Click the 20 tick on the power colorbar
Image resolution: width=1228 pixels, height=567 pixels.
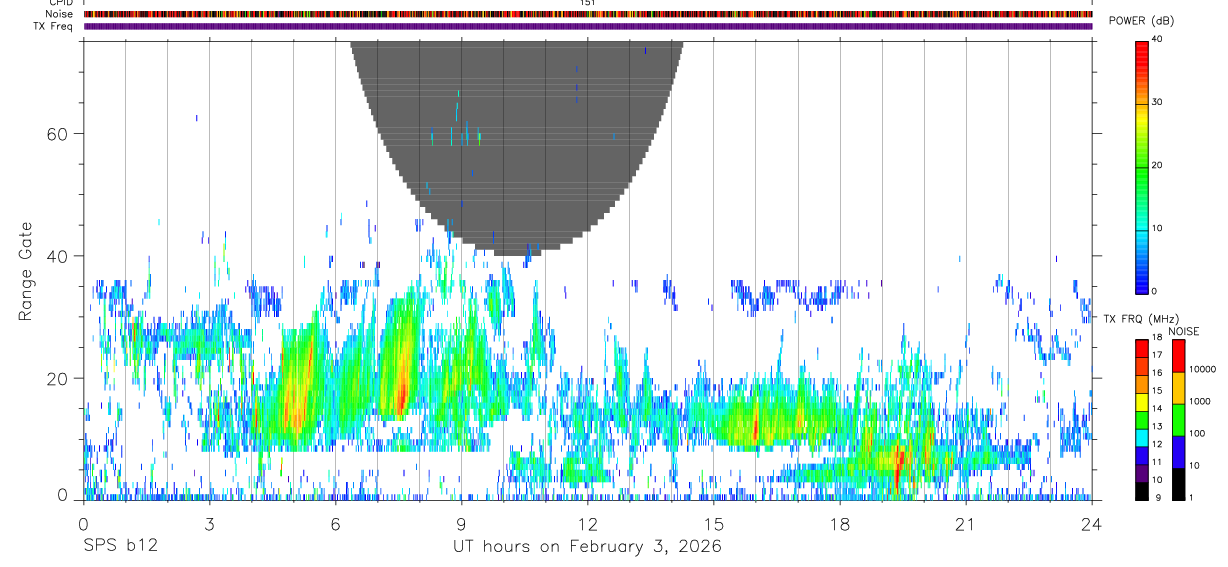(1157, 165)
